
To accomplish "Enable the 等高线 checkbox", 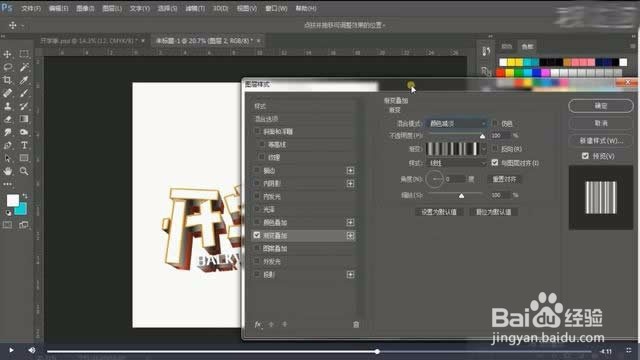I will (x=262, y=144).
